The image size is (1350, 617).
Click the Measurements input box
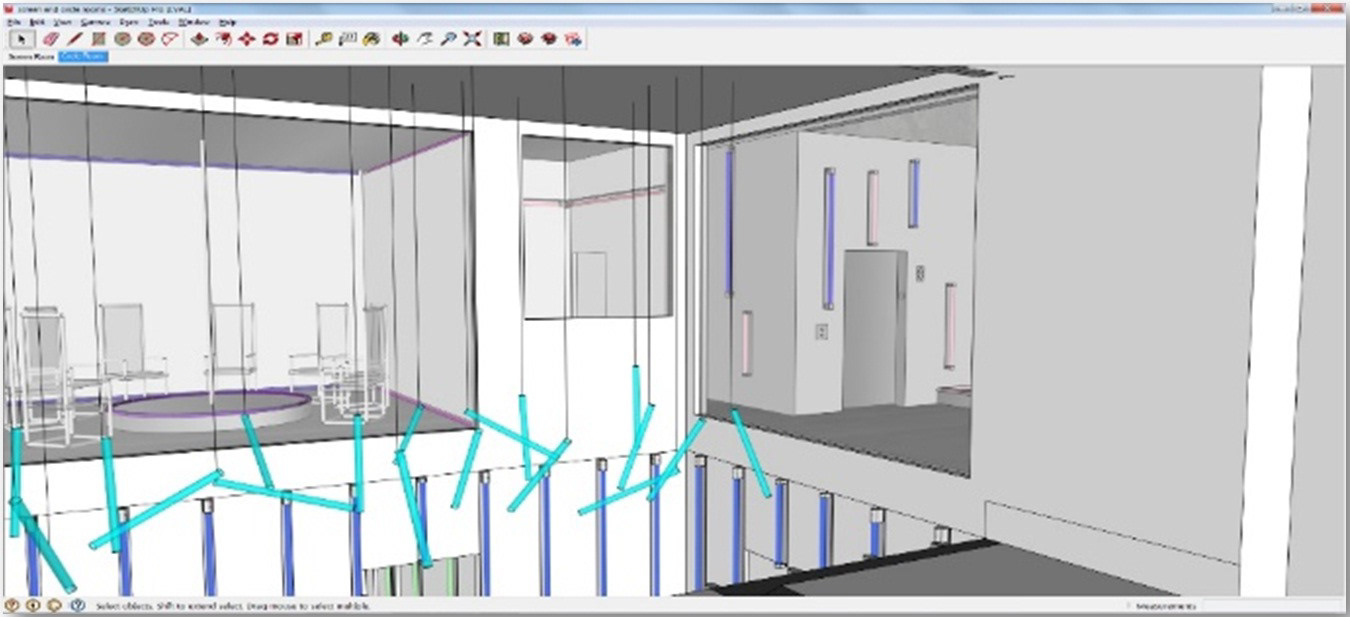1270,606
